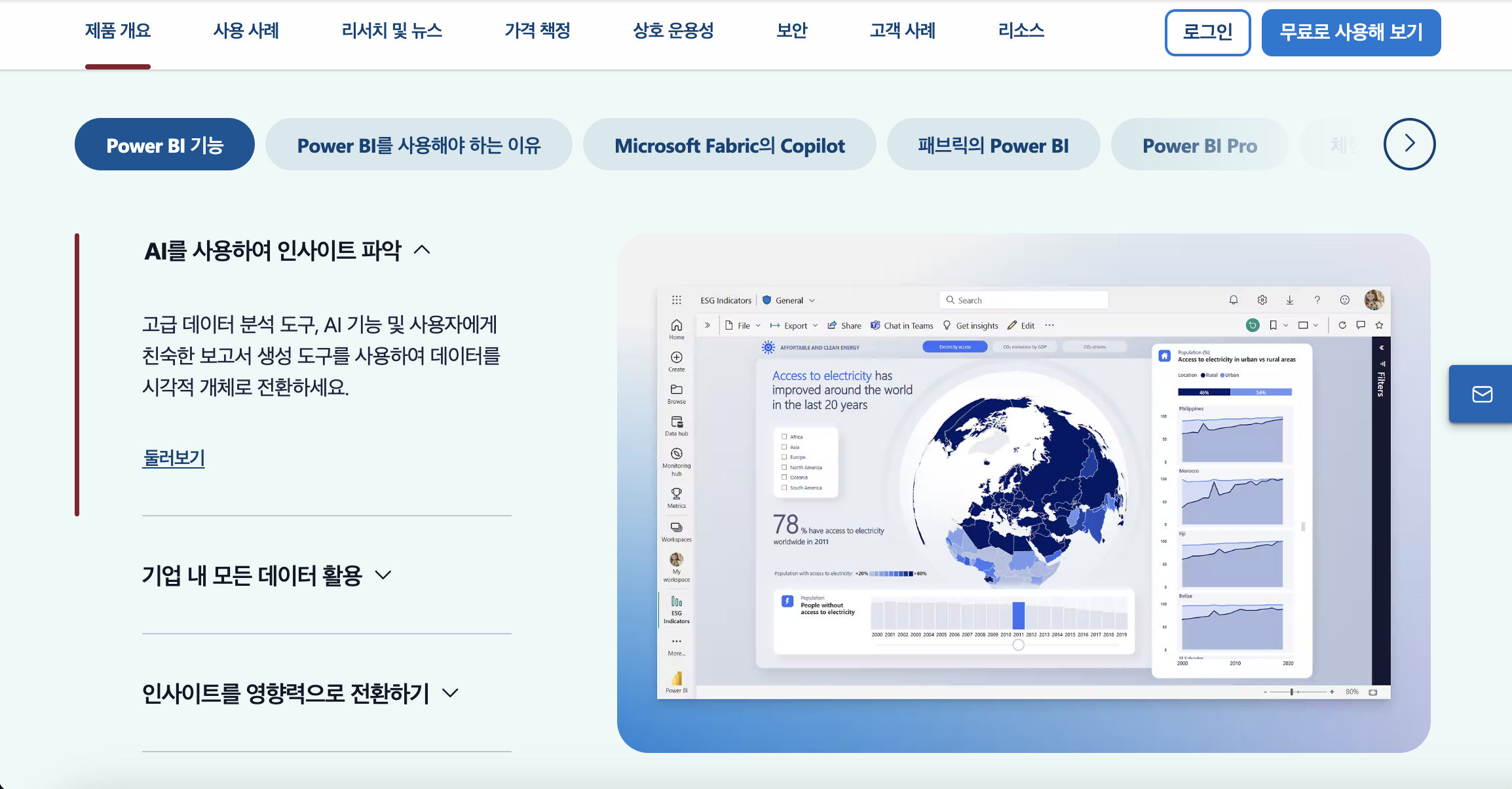Click the green reset icon
1512x789 pixels.
1253,325
